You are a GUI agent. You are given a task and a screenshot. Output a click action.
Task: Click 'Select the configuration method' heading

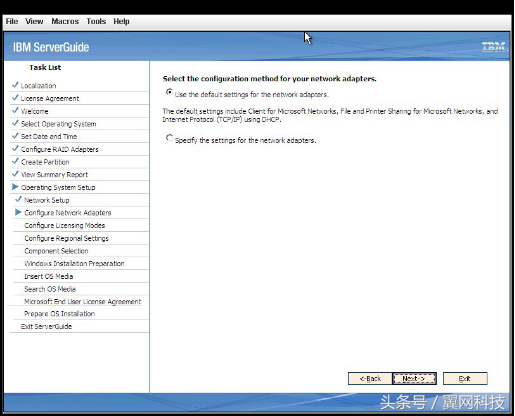tap(269, 79)
